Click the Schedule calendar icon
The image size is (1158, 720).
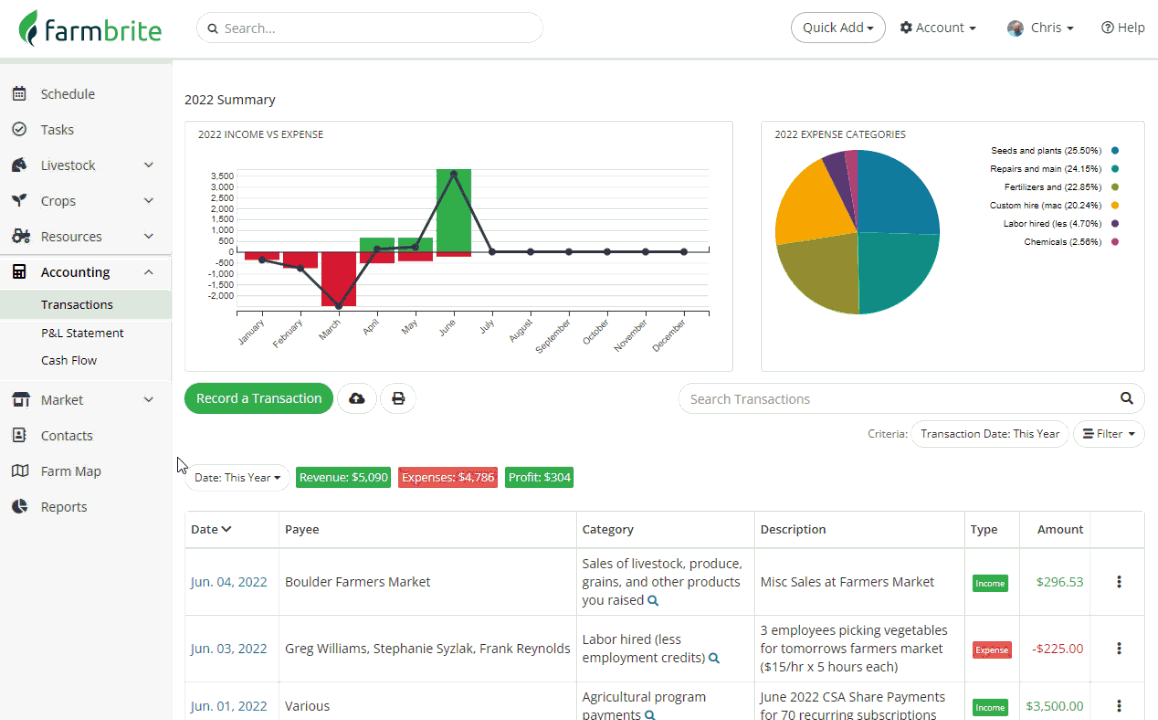(20, 94)
